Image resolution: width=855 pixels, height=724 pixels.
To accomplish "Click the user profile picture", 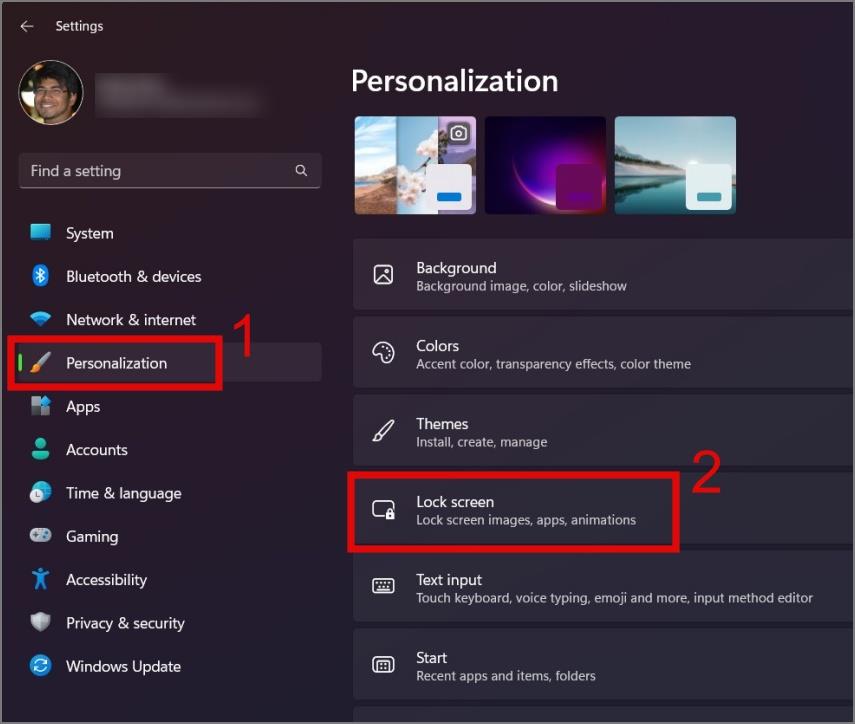I will pos(51,93).
